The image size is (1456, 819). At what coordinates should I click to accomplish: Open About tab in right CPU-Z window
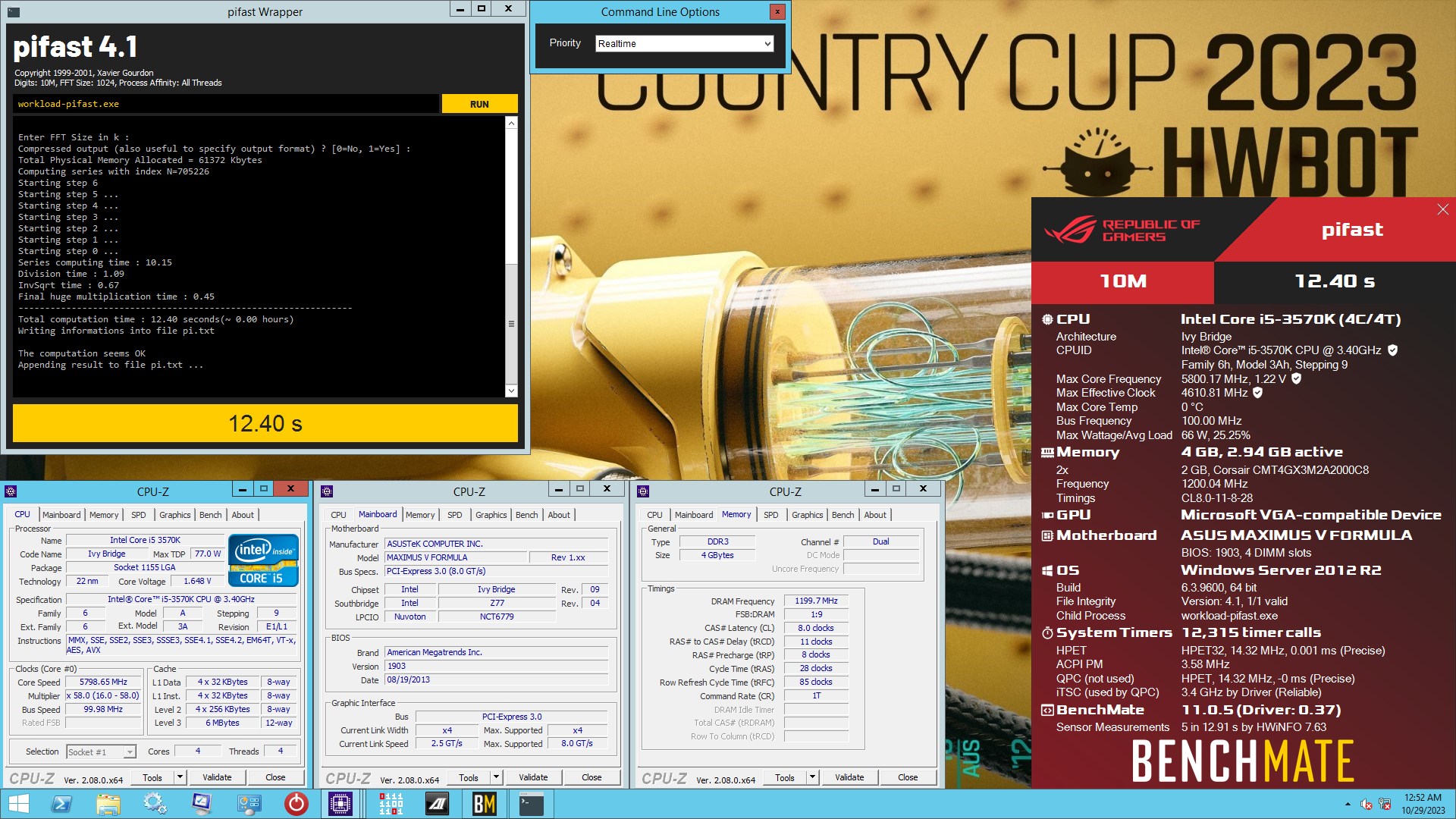pyautogui.click(x=875, y=515)
